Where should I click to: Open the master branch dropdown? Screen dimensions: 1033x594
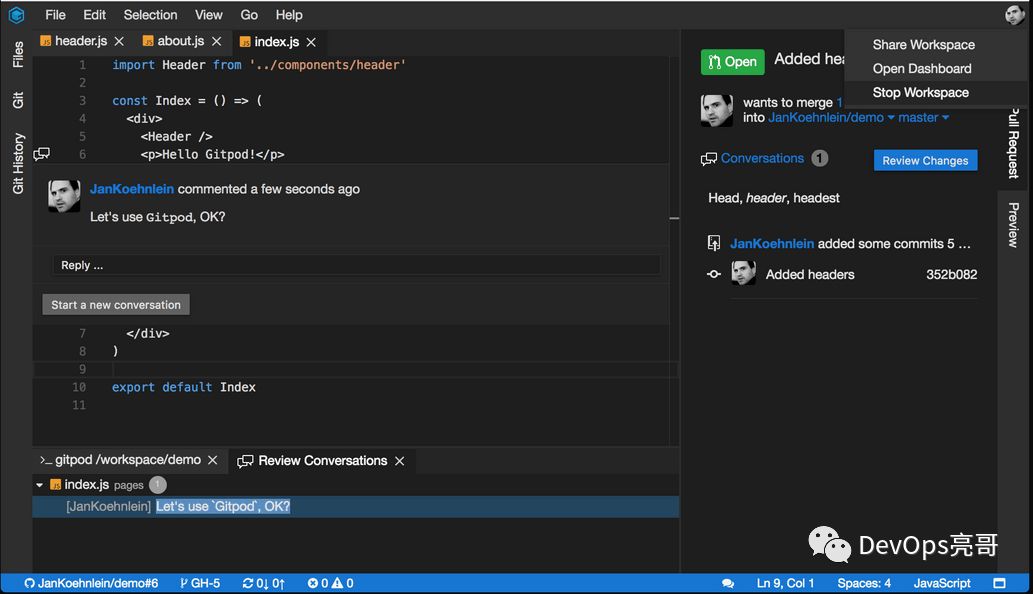click(924, 118)
